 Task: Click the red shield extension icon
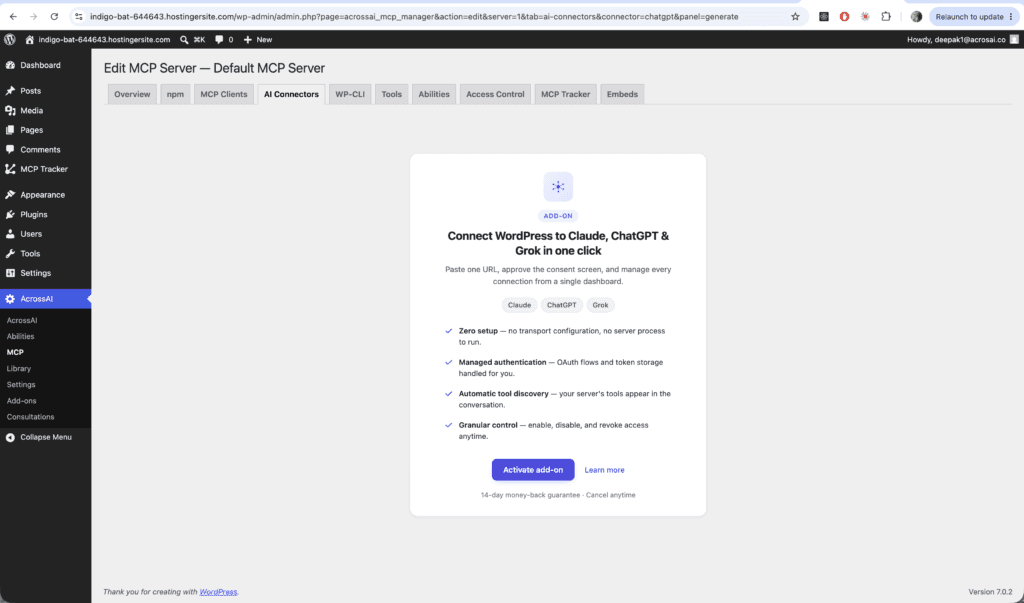pos(844,16)
